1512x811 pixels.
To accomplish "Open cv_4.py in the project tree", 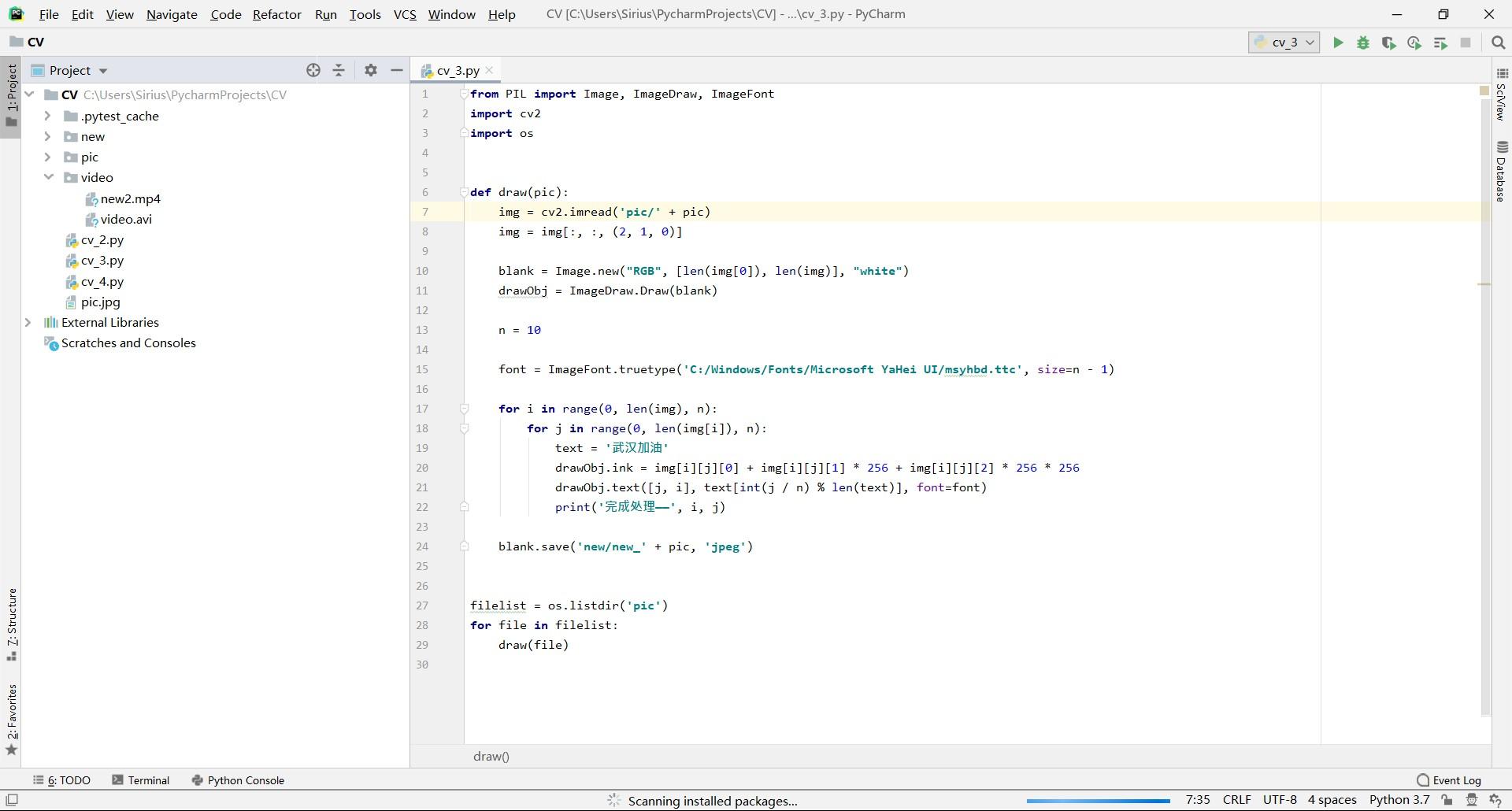I will pyautogui.click(x=102, y=281).
